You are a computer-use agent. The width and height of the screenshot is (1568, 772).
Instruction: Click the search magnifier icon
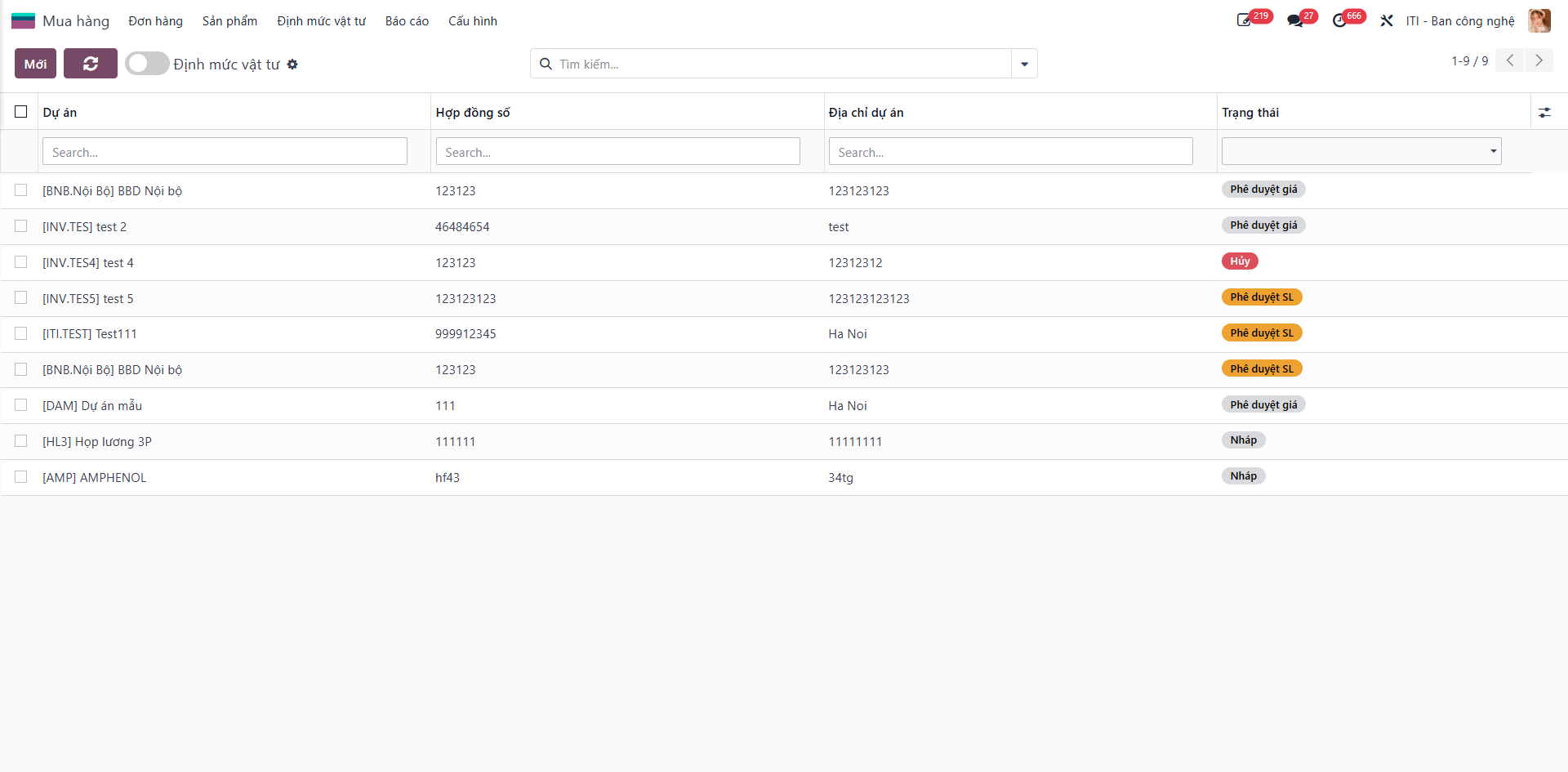[x=546, y=64]
